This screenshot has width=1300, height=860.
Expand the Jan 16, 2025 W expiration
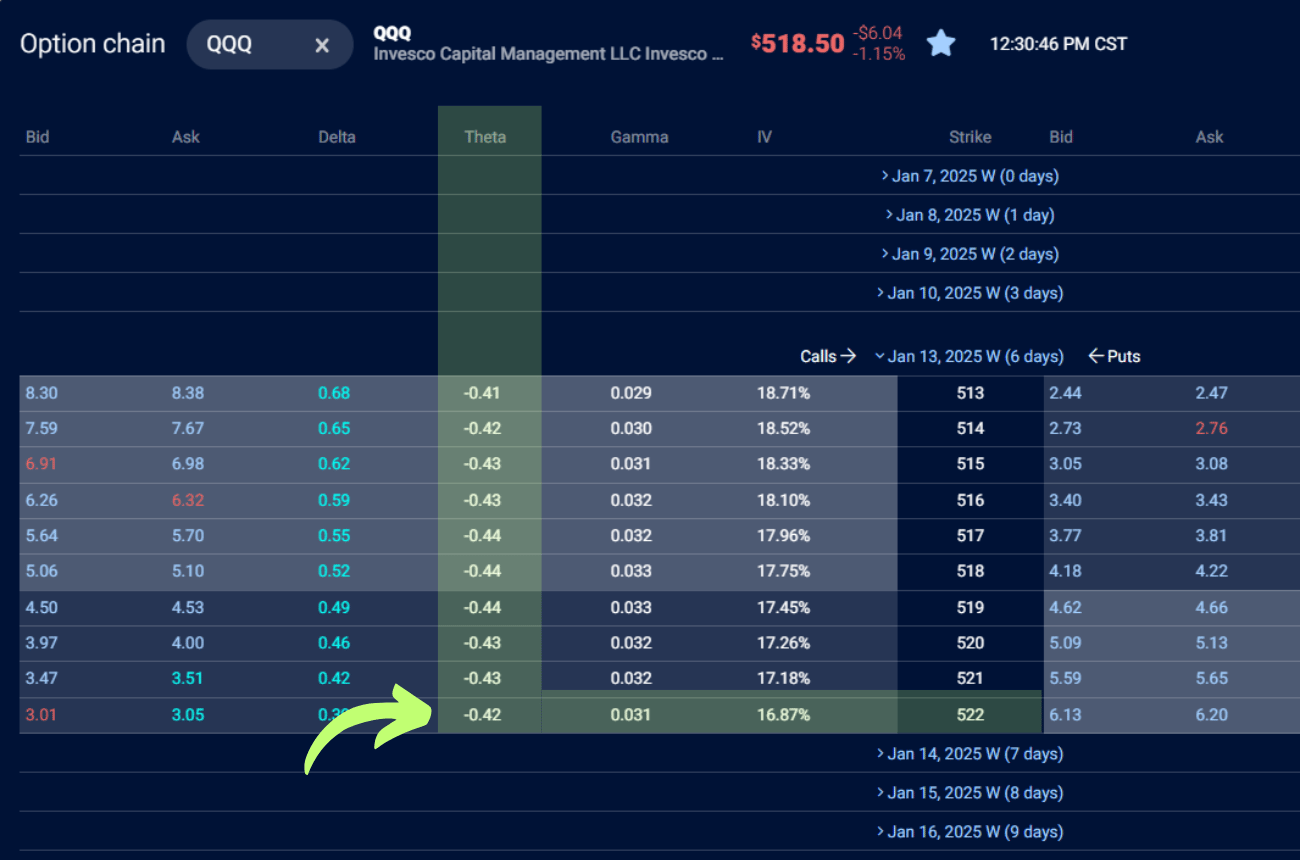click(x=969, y=832)
